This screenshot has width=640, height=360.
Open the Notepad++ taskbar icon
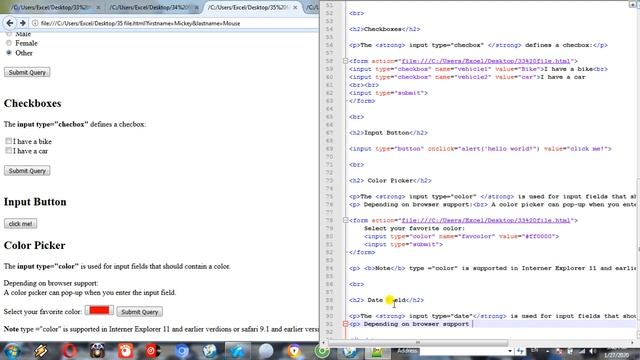[377, 351]
